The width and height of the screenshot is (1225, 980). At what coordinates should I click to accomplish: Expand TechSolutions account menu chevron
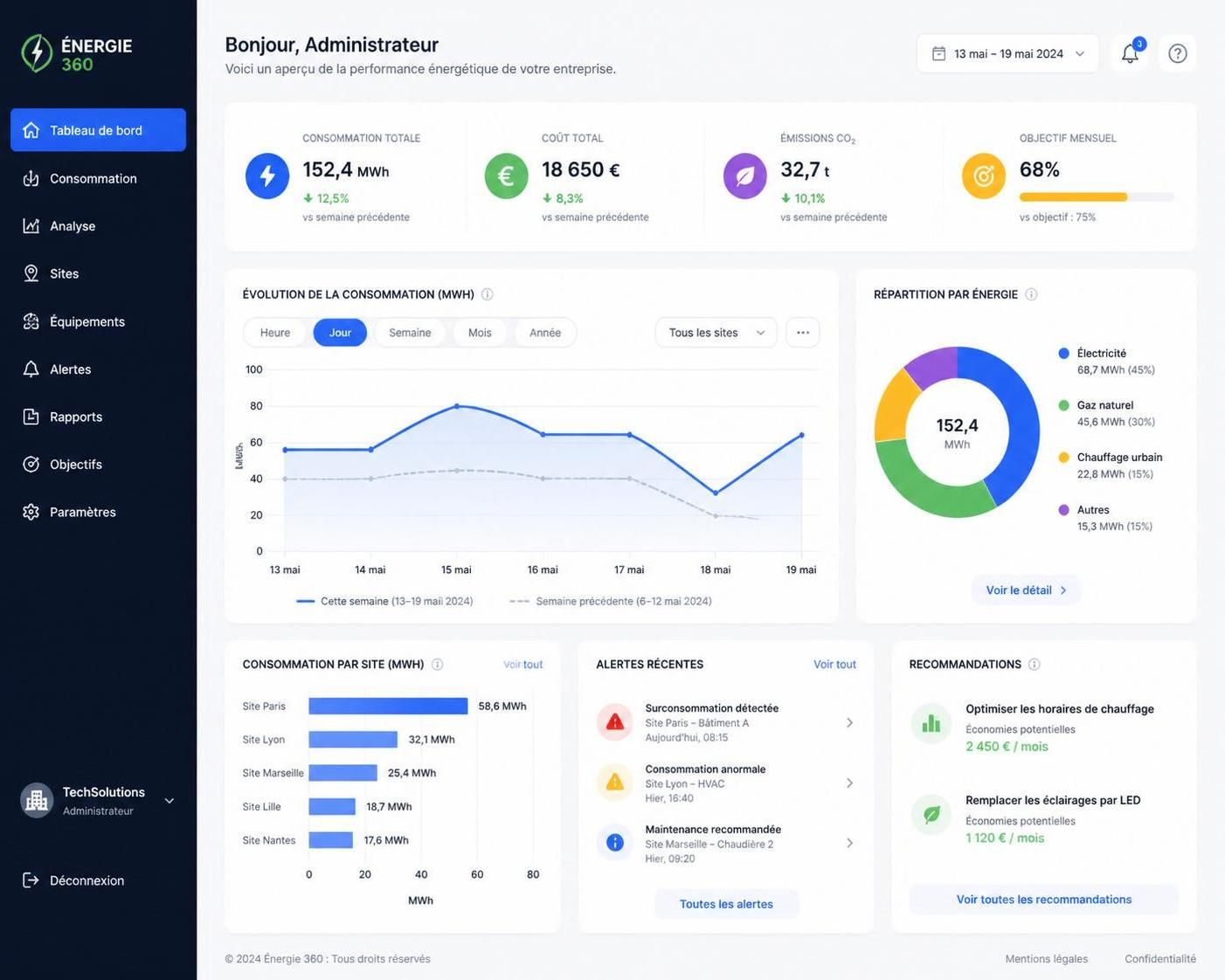pyautogui.click(x=170, y=801)
